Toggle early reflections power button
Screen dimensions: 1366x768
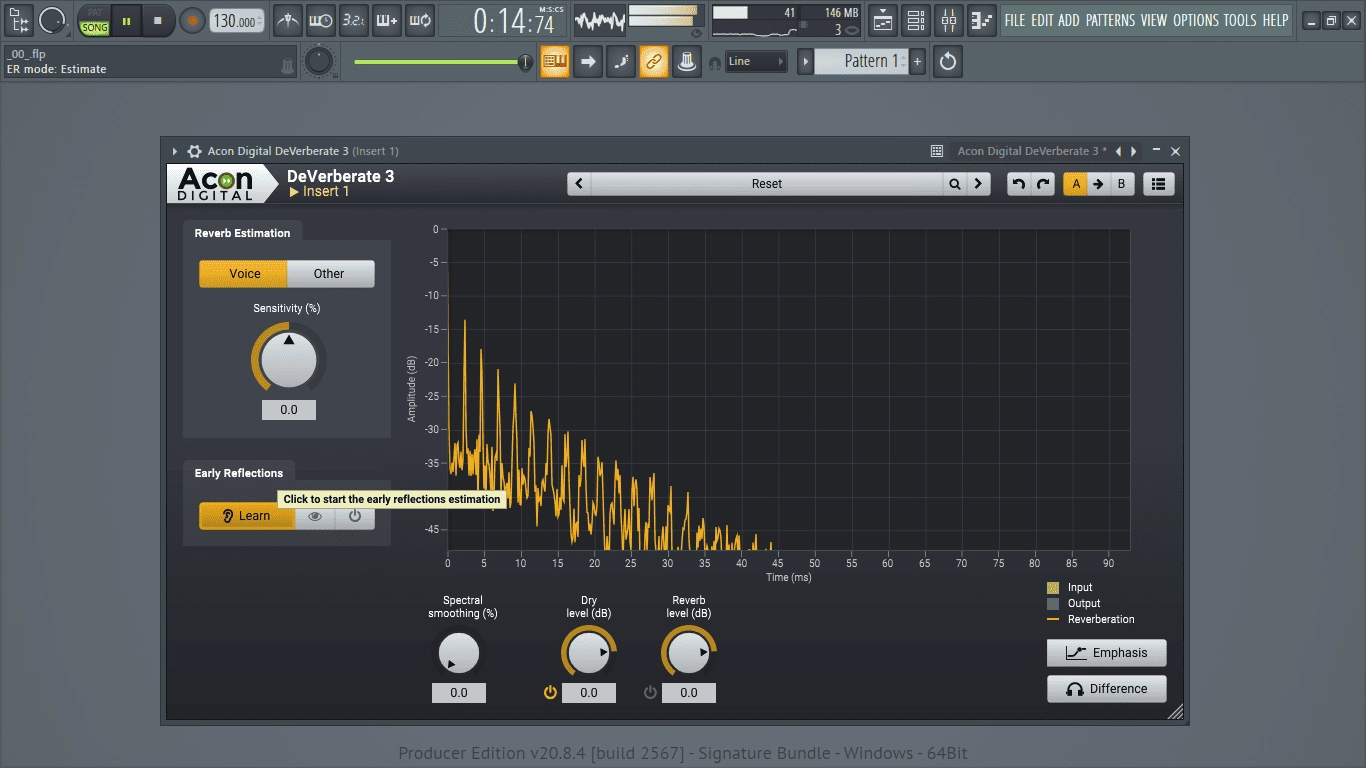point(355,516)
